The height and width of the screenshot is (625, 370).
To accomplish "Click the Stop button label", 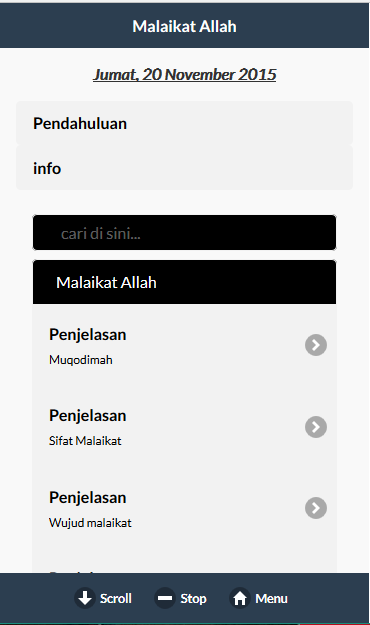I will (193, 598).
